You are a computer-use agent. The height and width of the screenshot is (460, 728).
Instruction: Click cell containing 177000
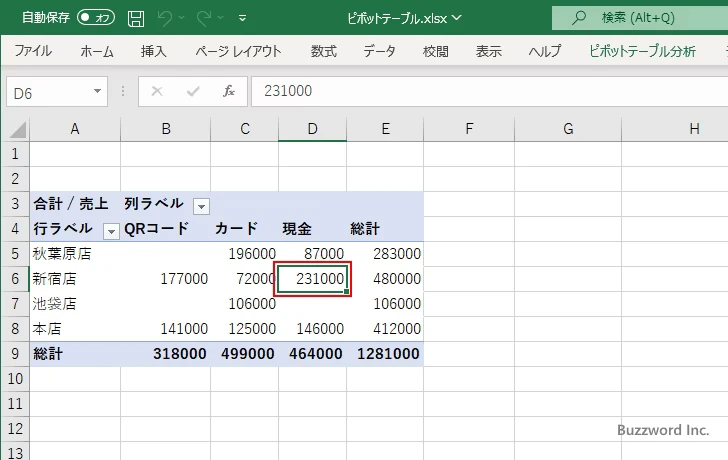click(x=166, y=279)
